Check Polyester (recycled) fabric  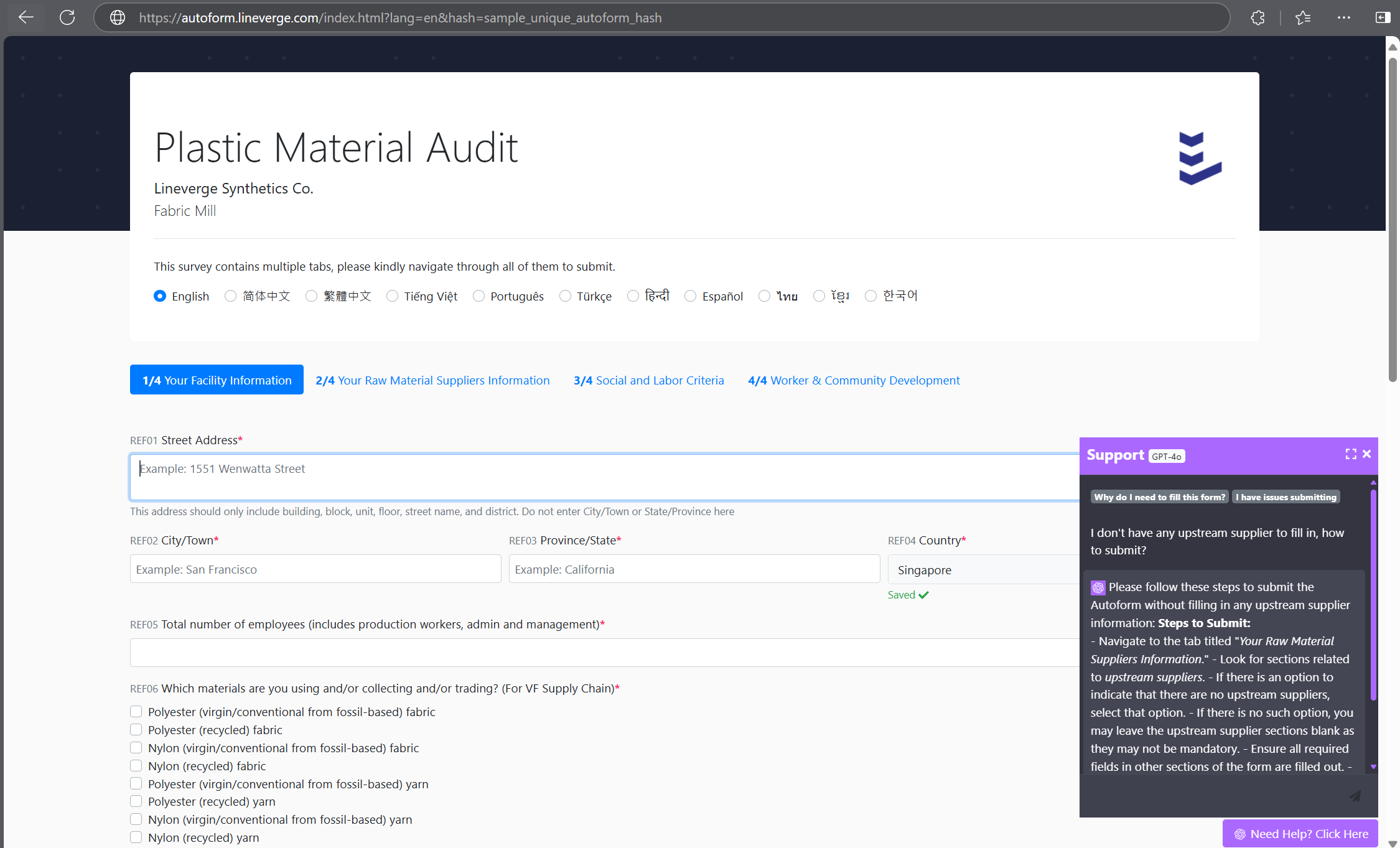136,729
